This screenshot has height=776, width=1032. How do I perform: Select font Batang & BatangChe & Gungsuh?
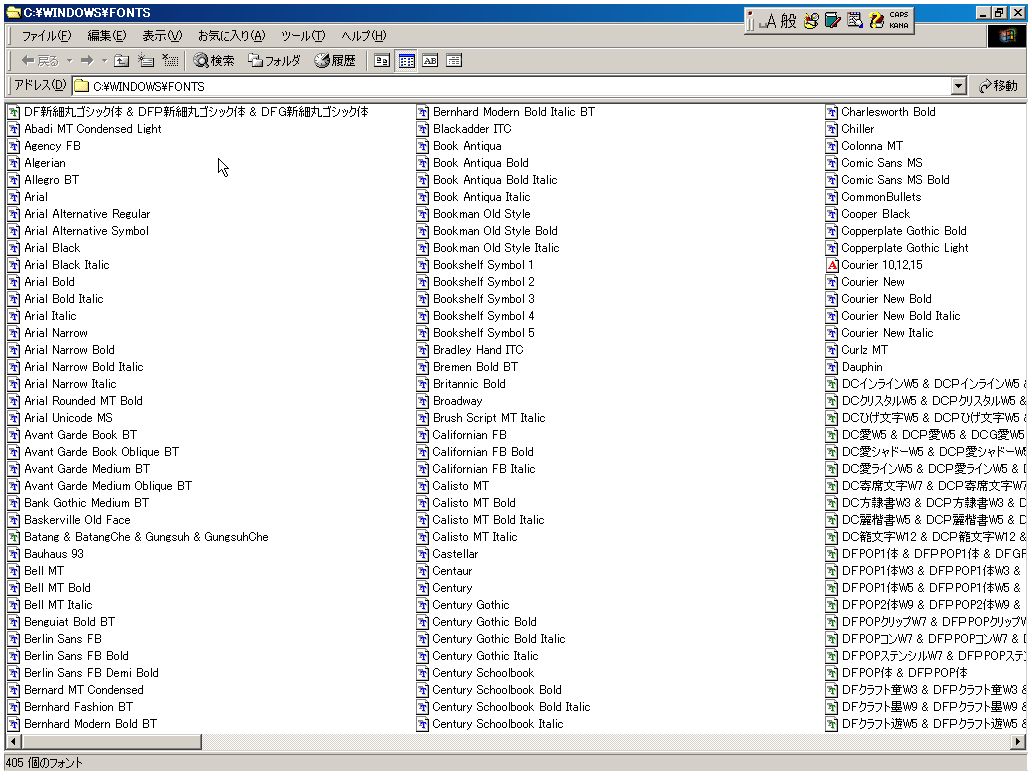click(x=146, y=537)
